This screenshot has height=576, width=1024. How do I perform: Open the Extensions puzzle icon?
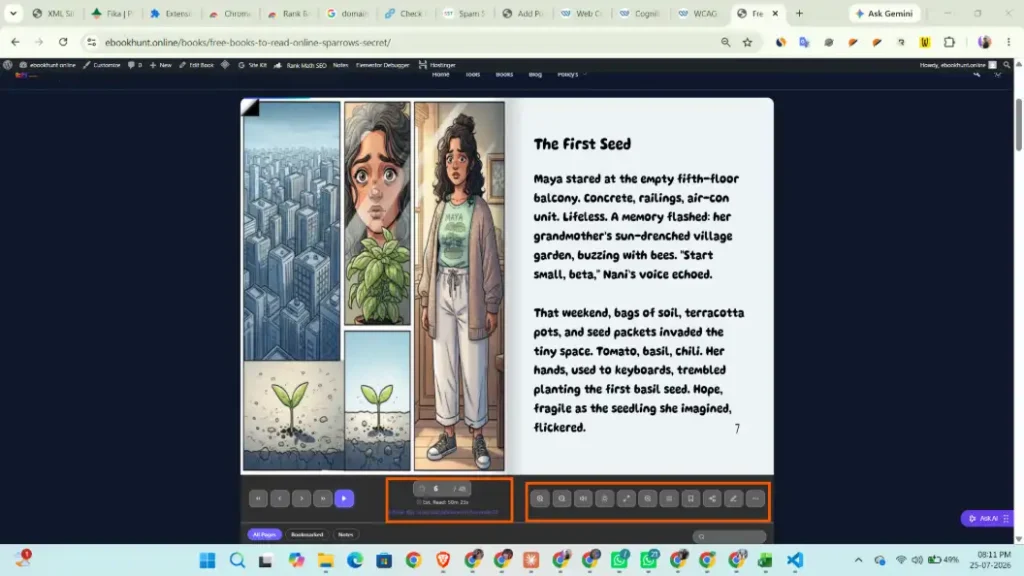tap(949, 42)
